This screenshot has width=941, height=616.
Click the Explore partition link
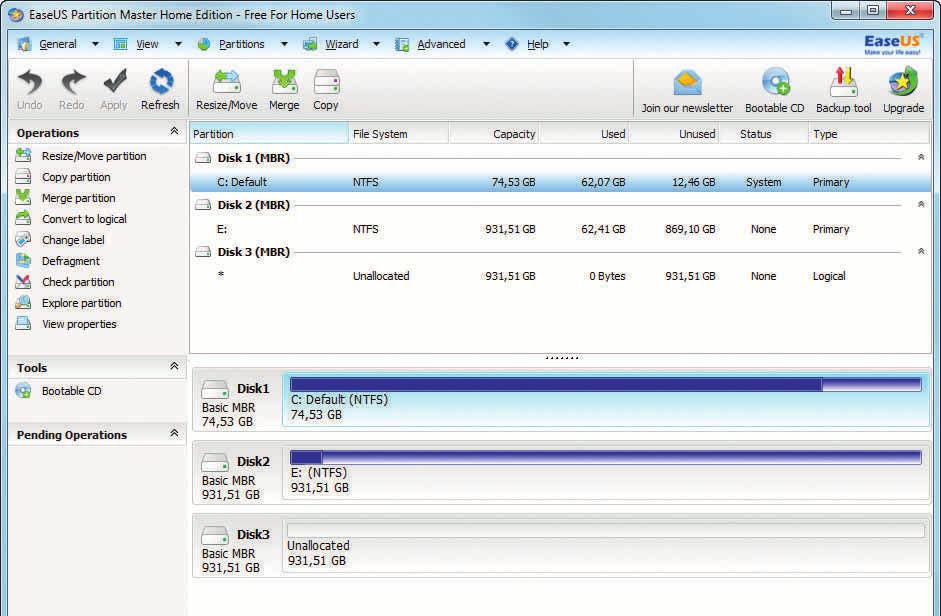(82, 303)
